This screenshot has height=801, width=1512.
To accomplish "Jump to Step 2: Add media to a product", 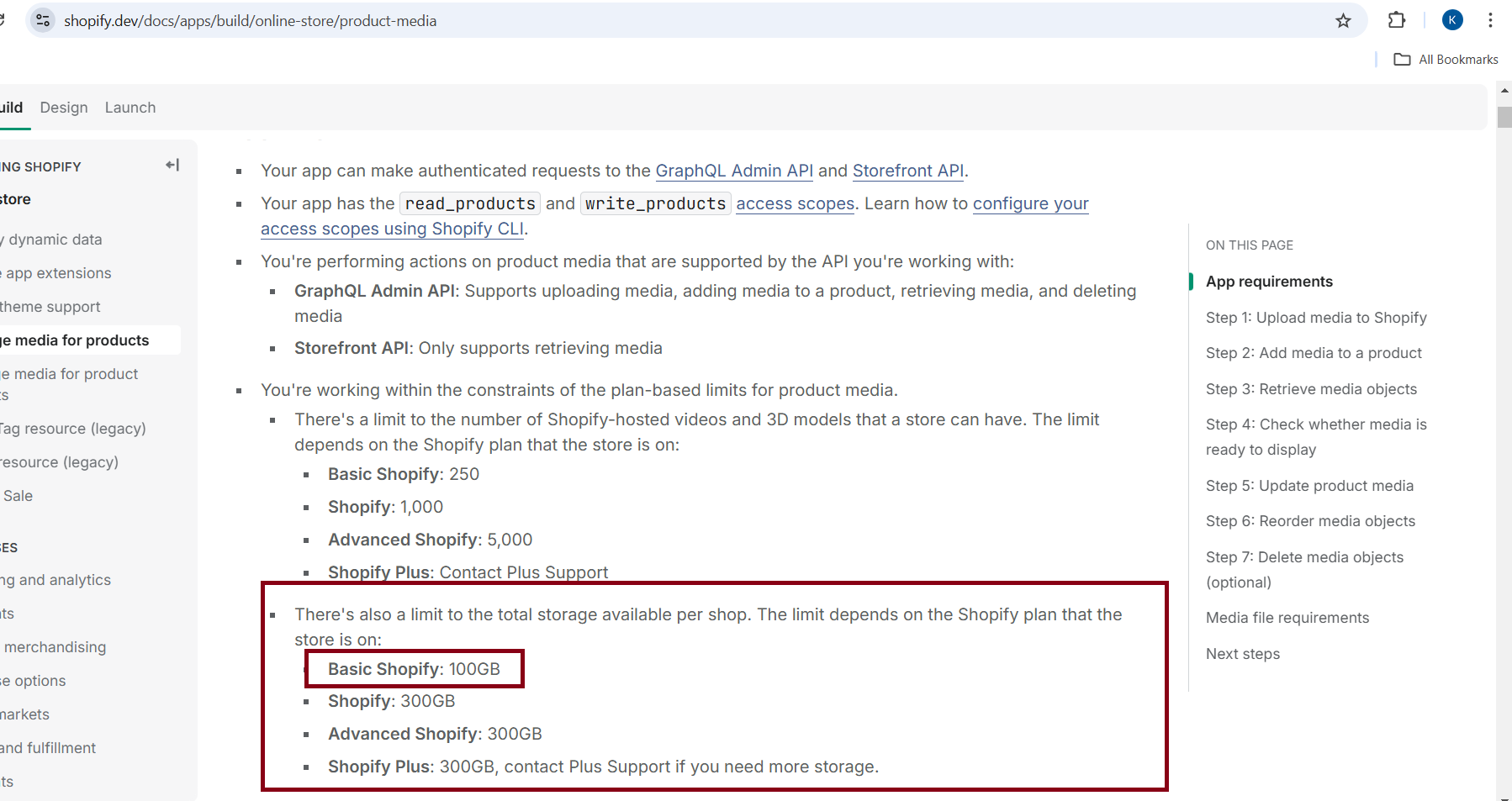I will coord(1314,353).
